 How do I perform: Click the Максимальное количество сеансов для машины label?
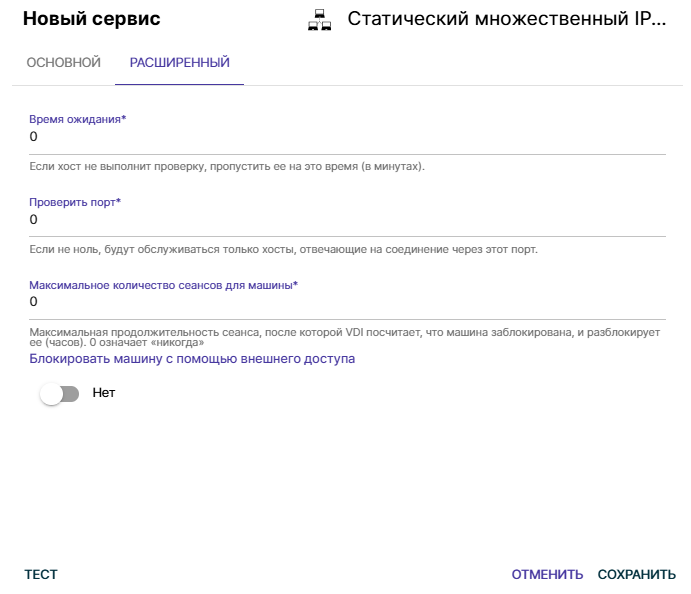pos(163,285)
